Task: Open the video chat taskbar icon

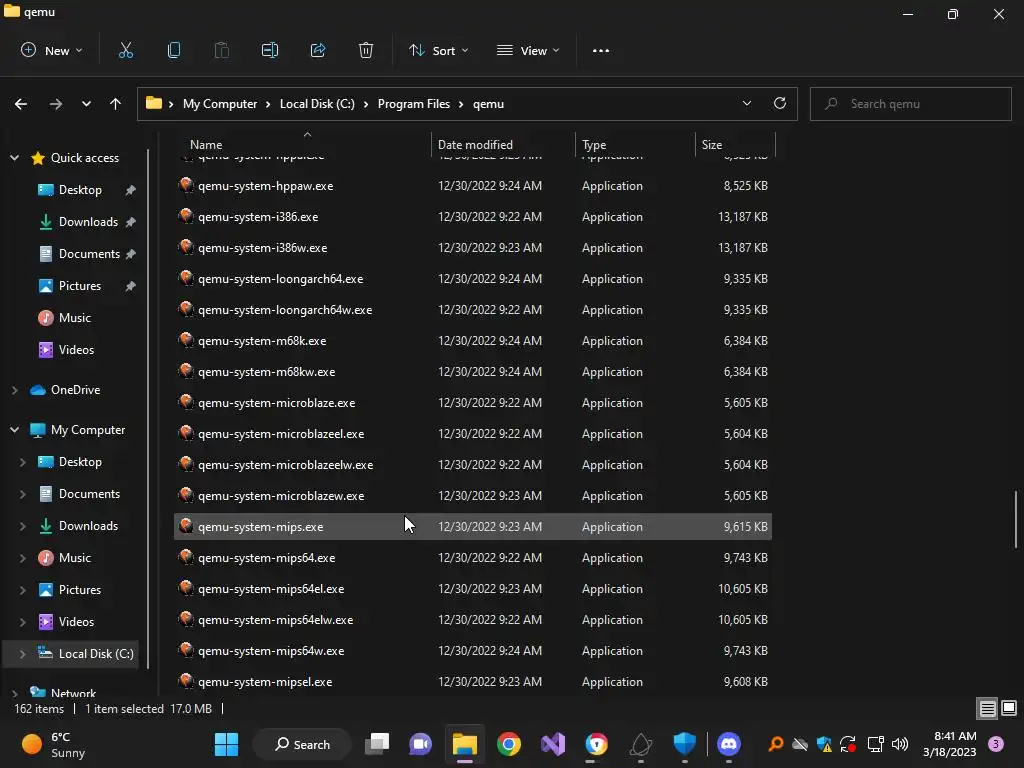Action: (421, 744)
